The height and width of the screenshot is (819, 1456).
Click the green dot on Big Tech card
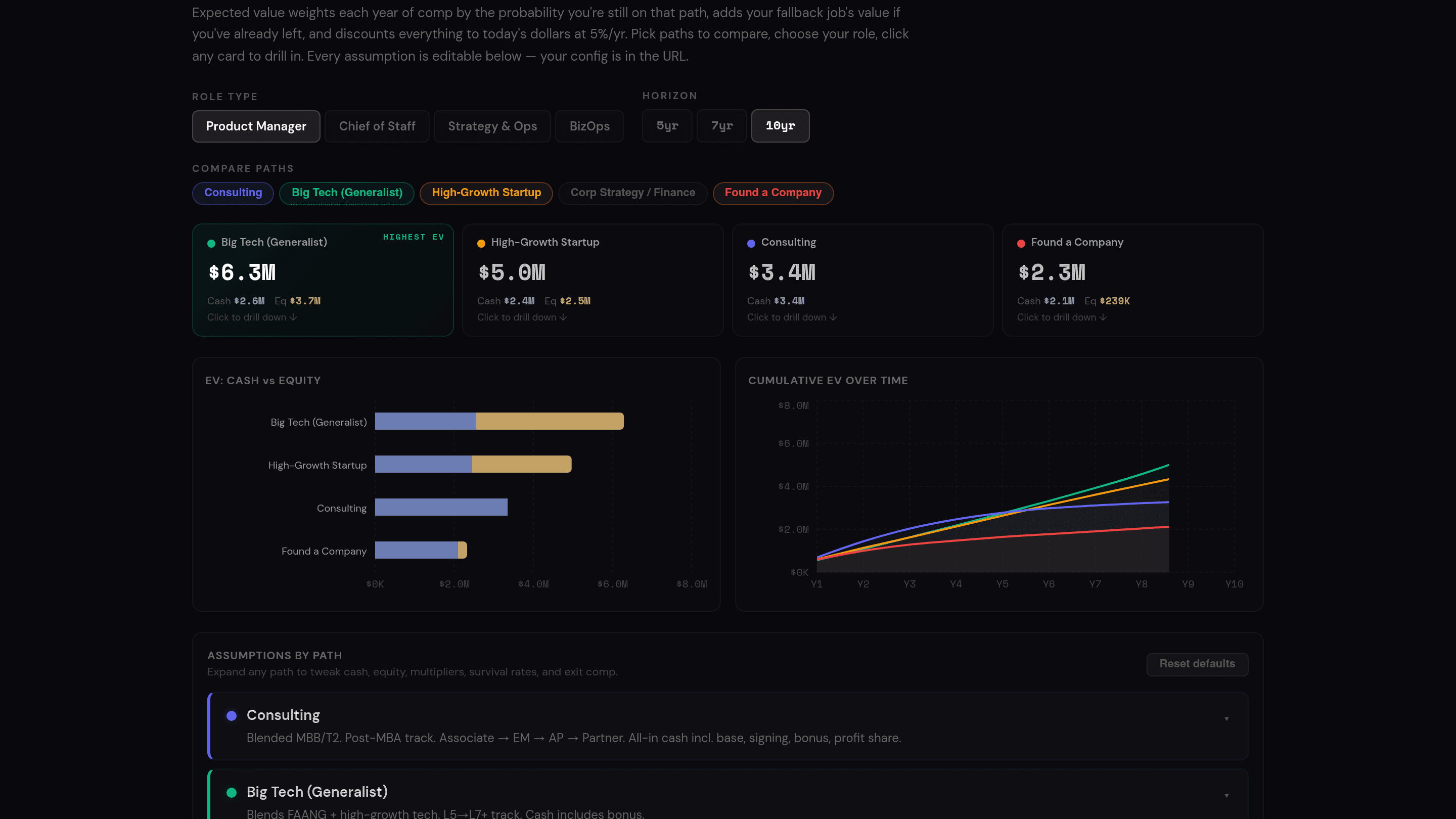coord(211,244)
